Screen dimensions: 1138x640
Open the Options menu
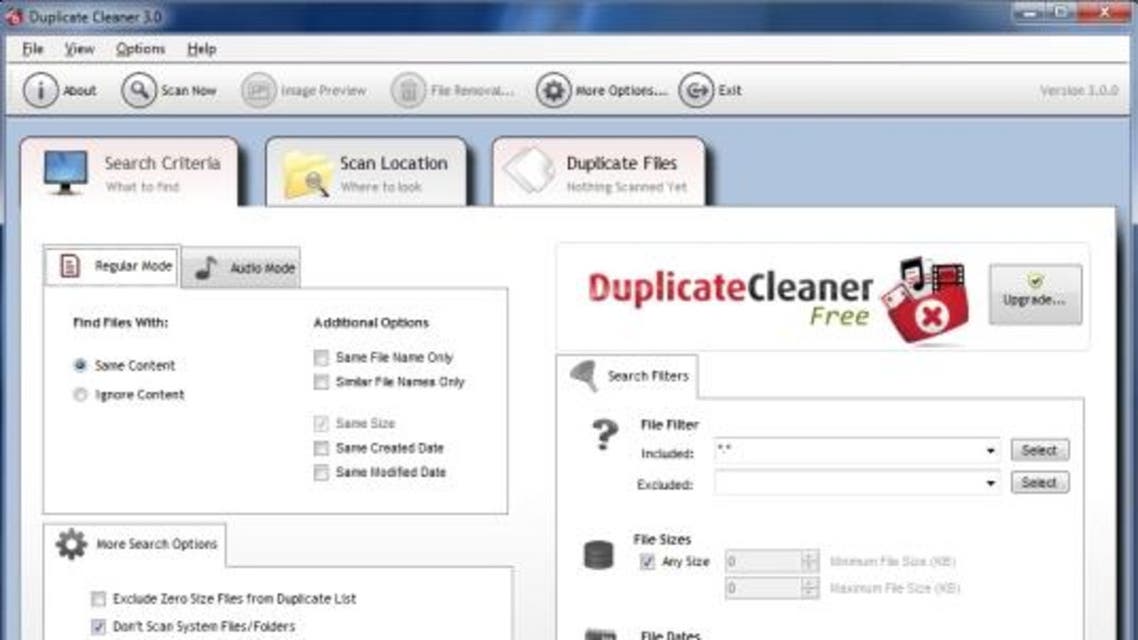pyautogui.click(x=140, y=49)
